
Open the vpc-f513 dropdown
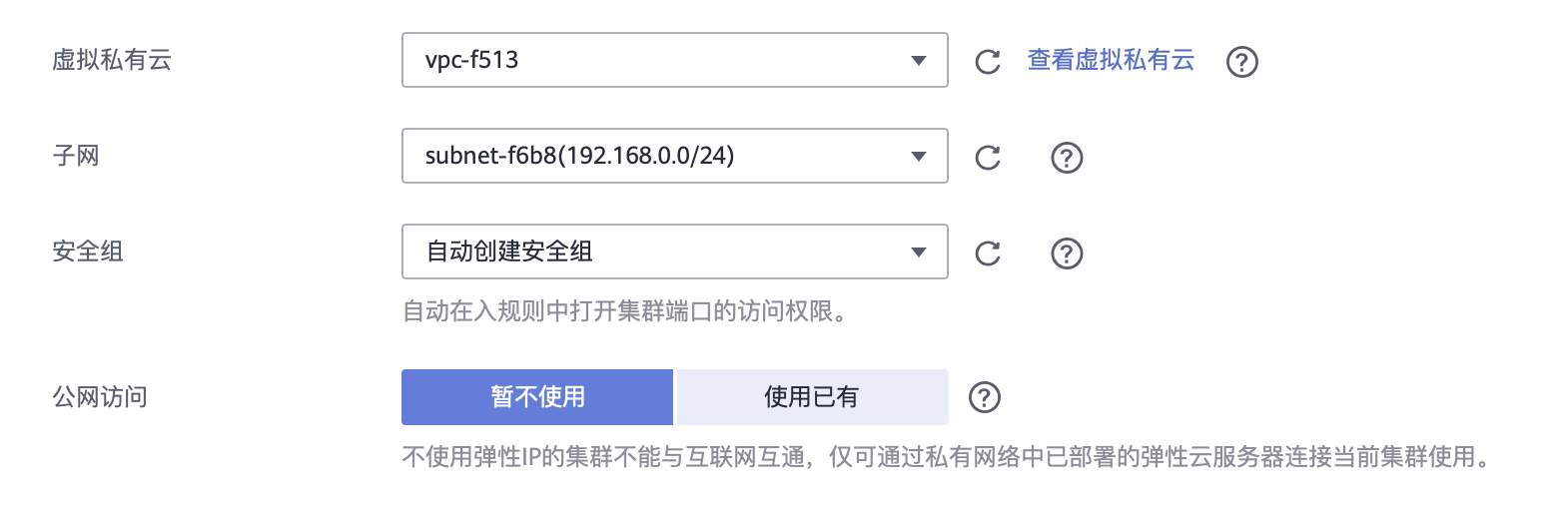click(x=659, y=60)
